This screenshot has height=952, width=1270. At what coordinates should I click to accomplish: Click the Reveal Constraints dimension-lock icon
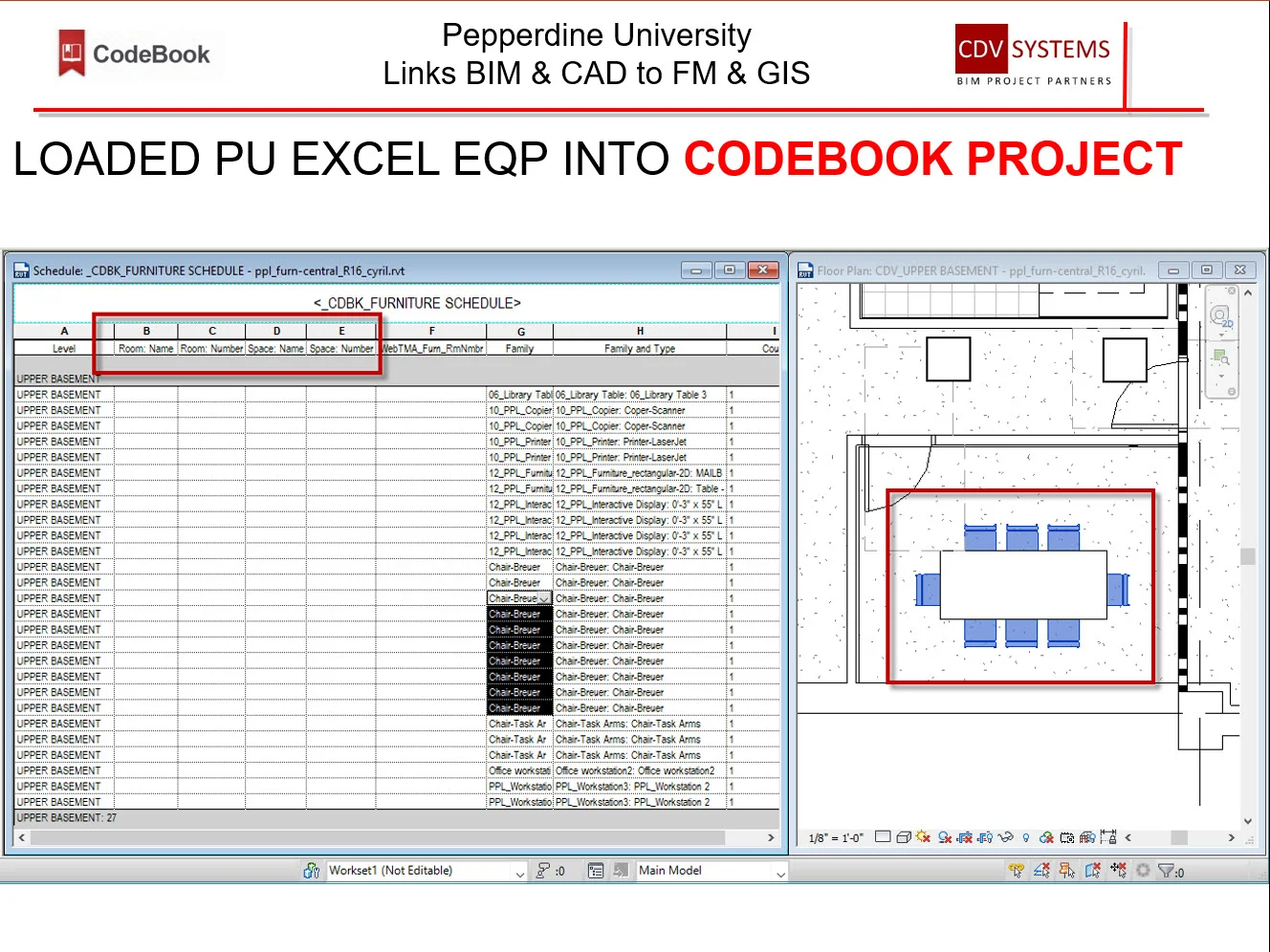pyautogui.click(x=1108, y=837)
